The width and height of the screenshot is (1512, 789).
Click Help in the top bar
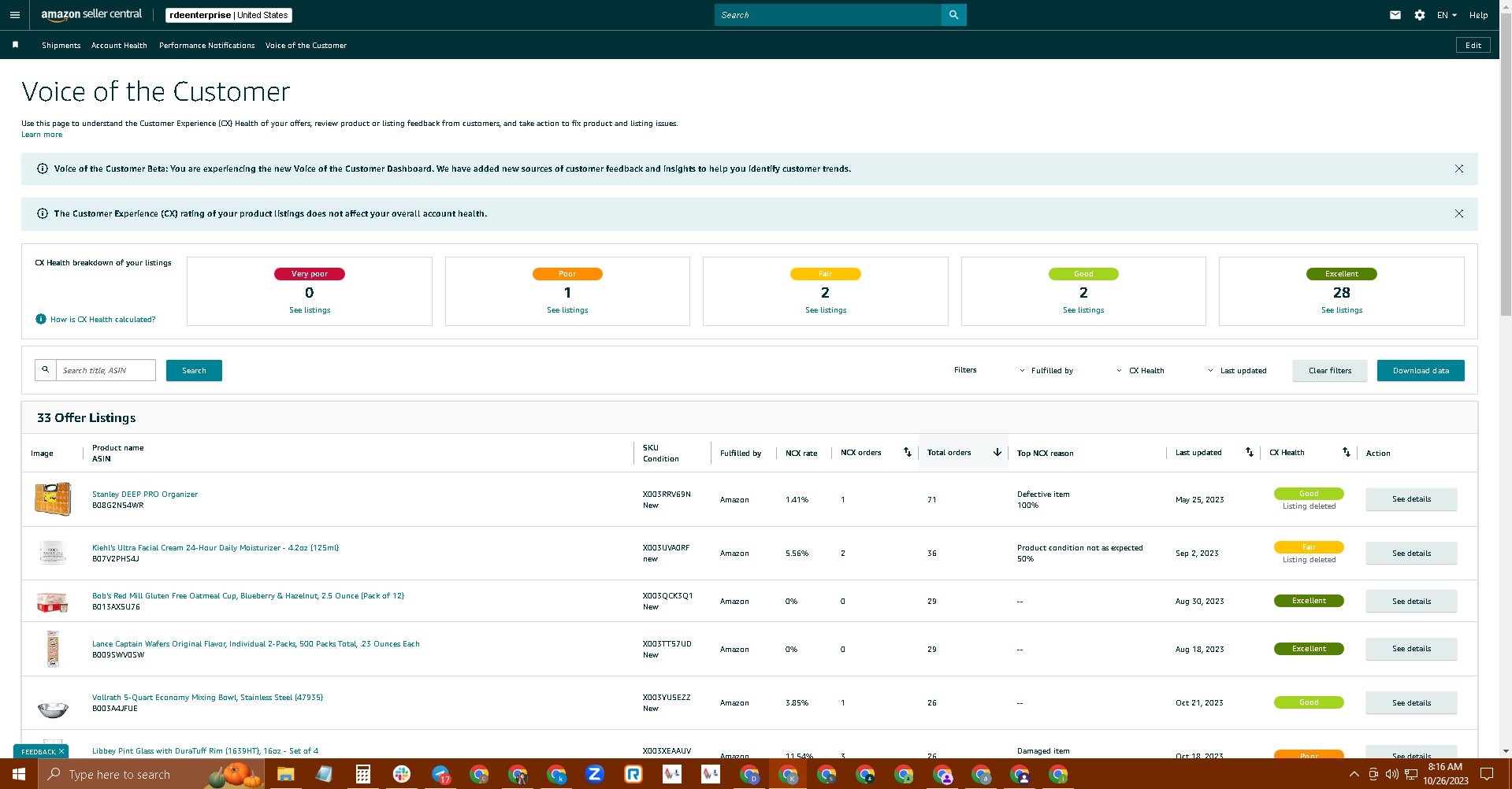(x=1478, y=15)
